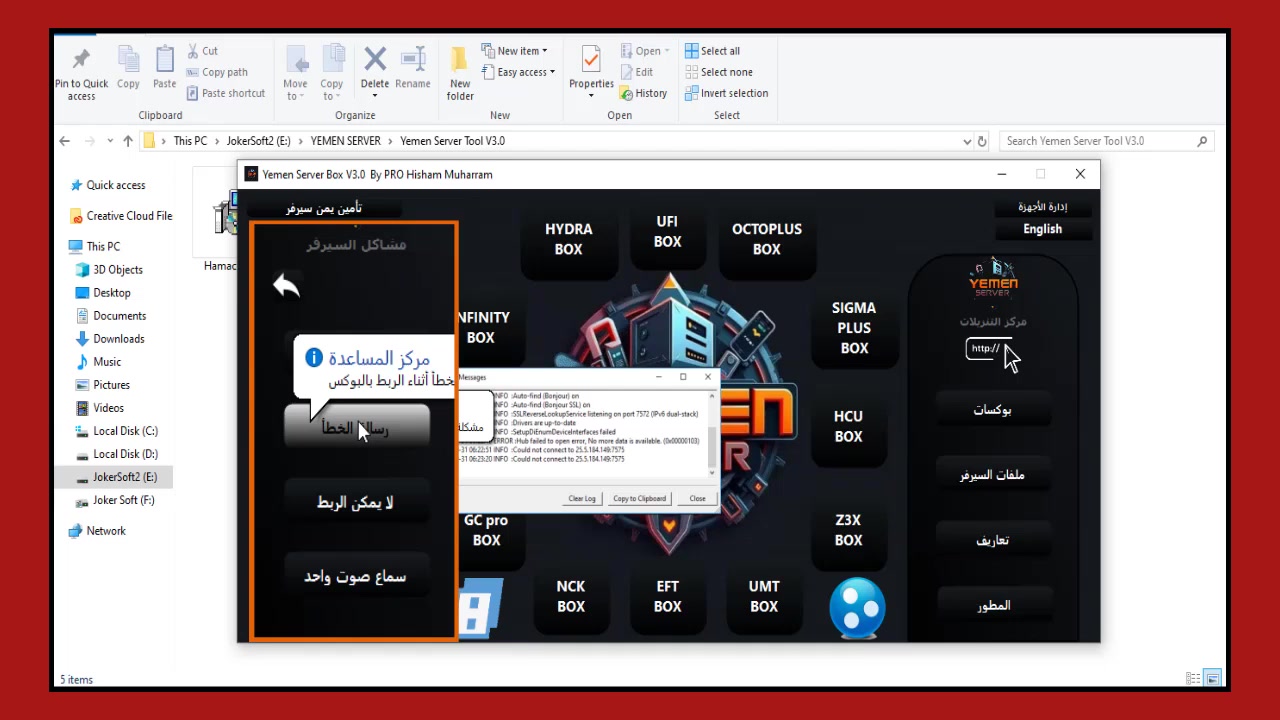Select Joker Soft (F:) drive in the sidebar

pos(115,499)
